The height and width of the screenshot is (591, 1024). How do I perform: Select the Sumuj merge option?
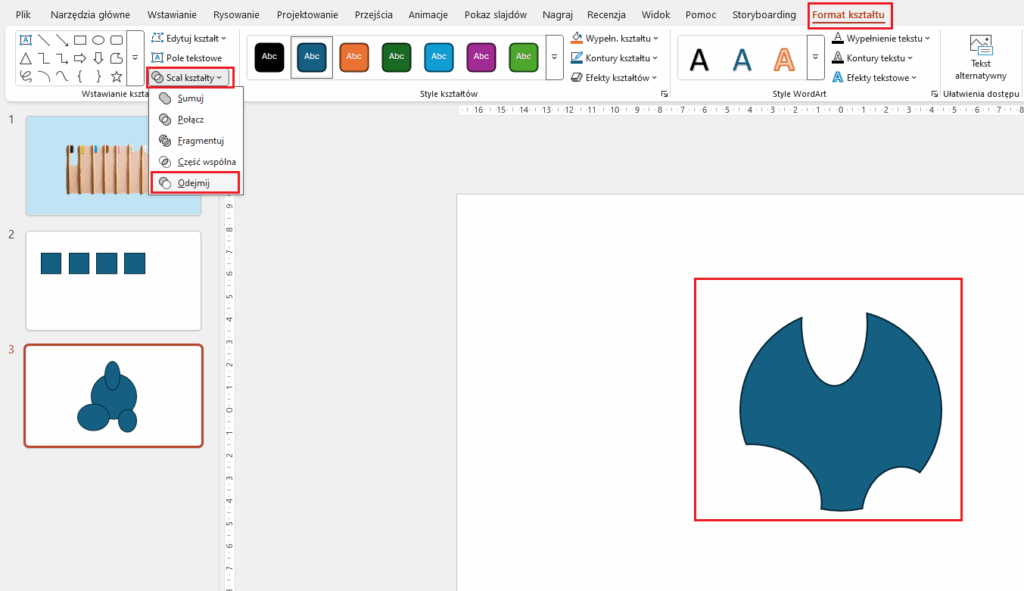coord(189,98)
